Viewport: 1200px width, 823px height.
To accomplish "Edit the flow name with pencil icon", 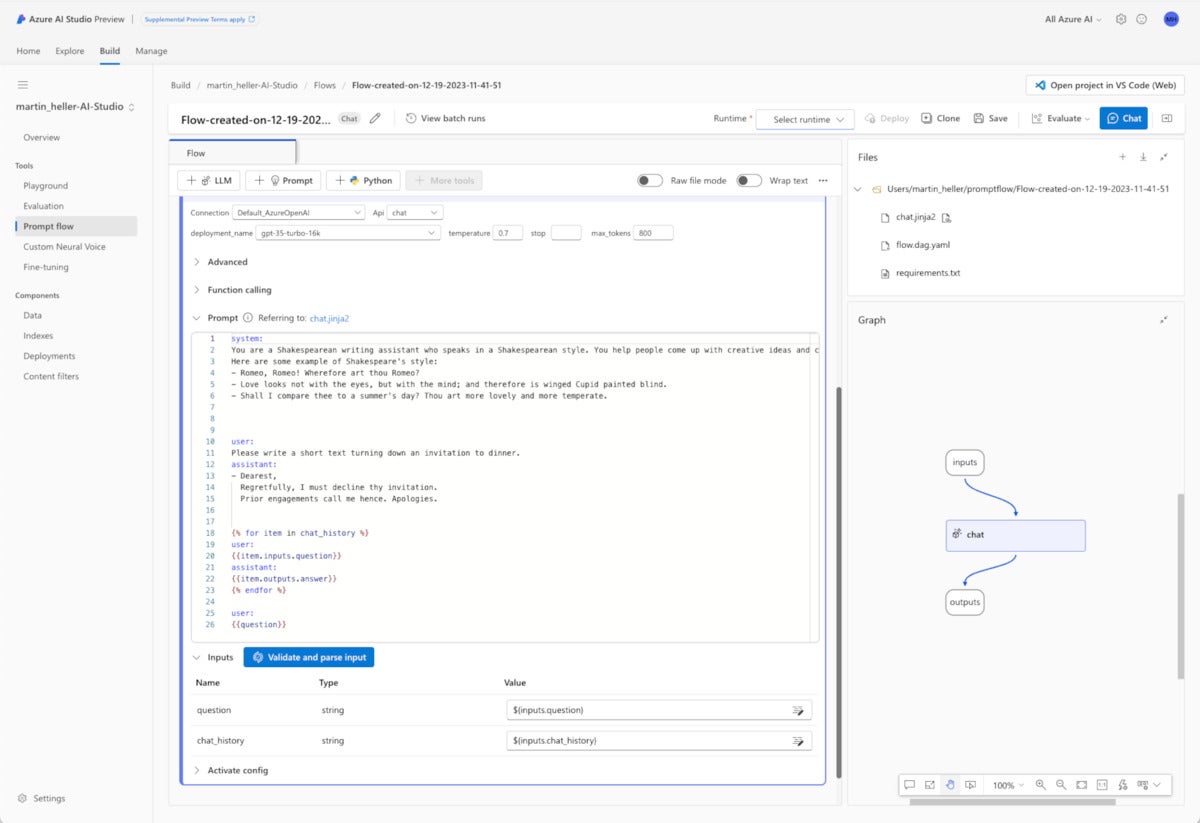I will tap(375, 118).
